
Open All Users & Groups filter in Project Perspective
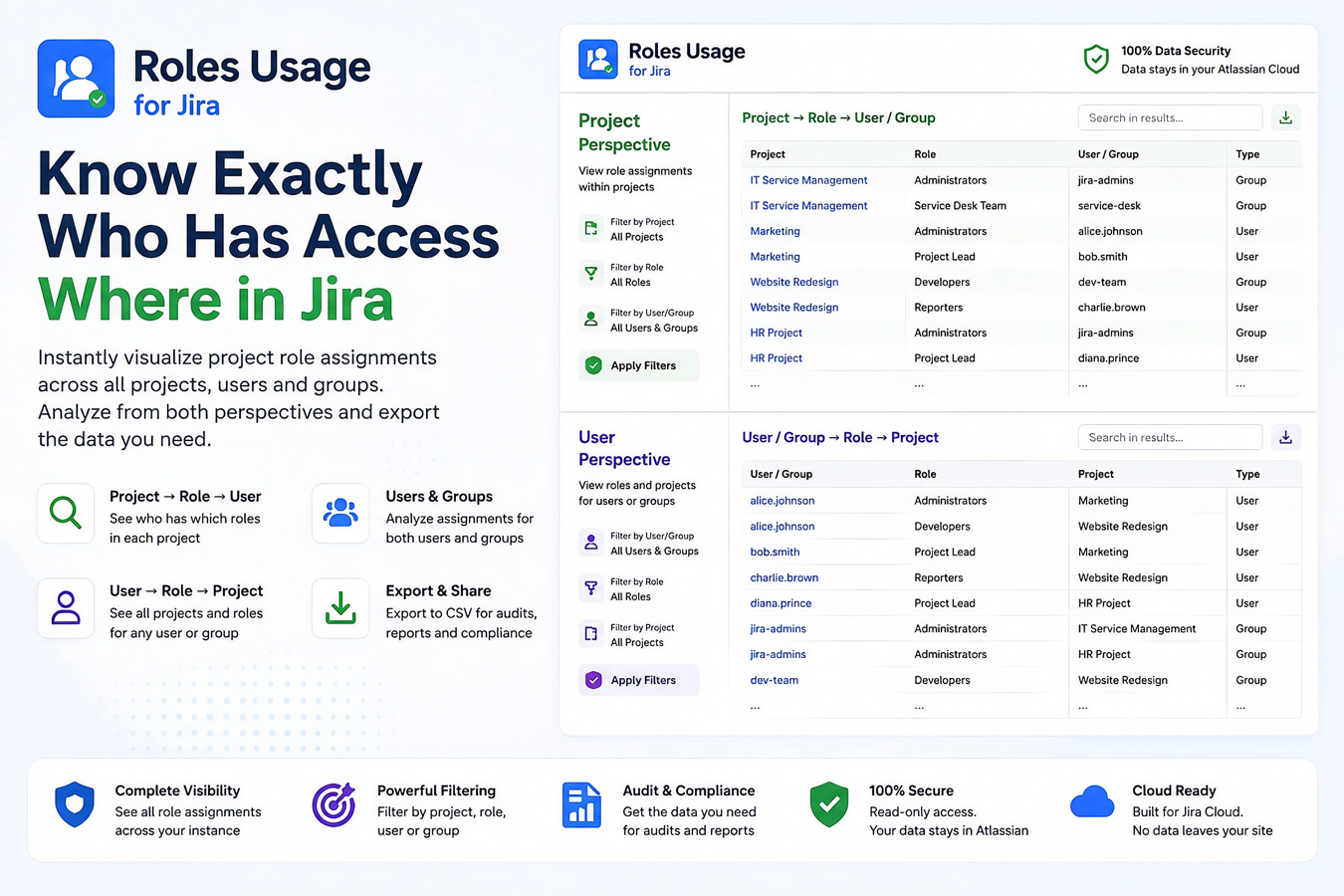point(654,329)
